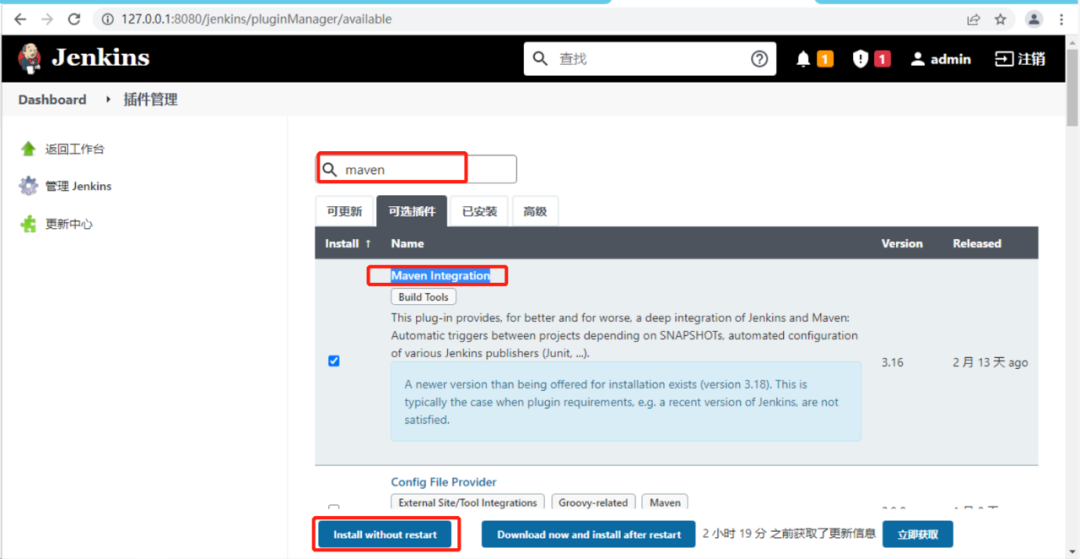Click Install without restart
This screenshot has height=559, width=1080.
click(385, 534)
